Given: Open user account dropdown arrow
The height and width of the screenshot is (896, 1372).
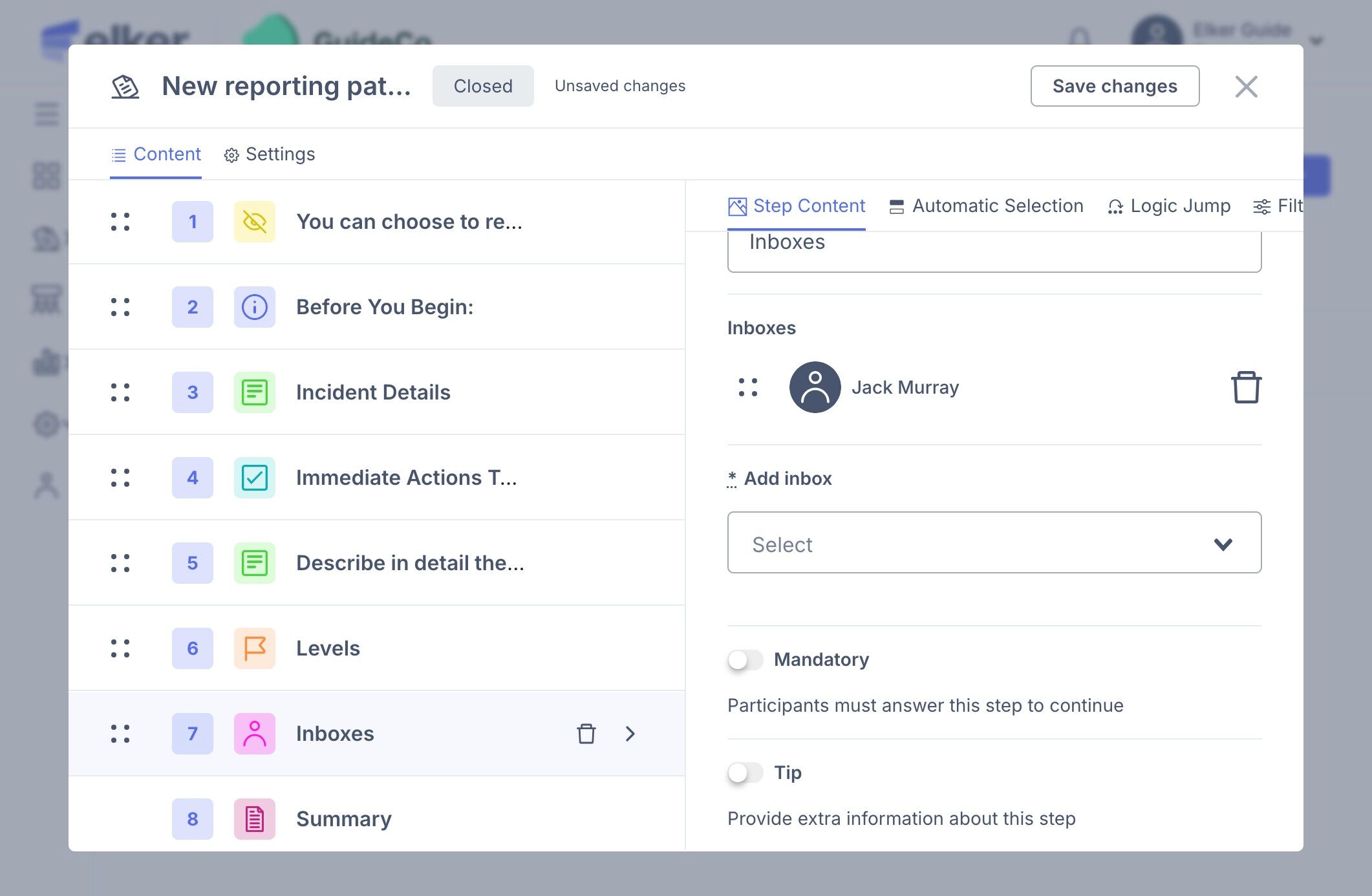Looking at the screenshot, I should coord(1316,41).
